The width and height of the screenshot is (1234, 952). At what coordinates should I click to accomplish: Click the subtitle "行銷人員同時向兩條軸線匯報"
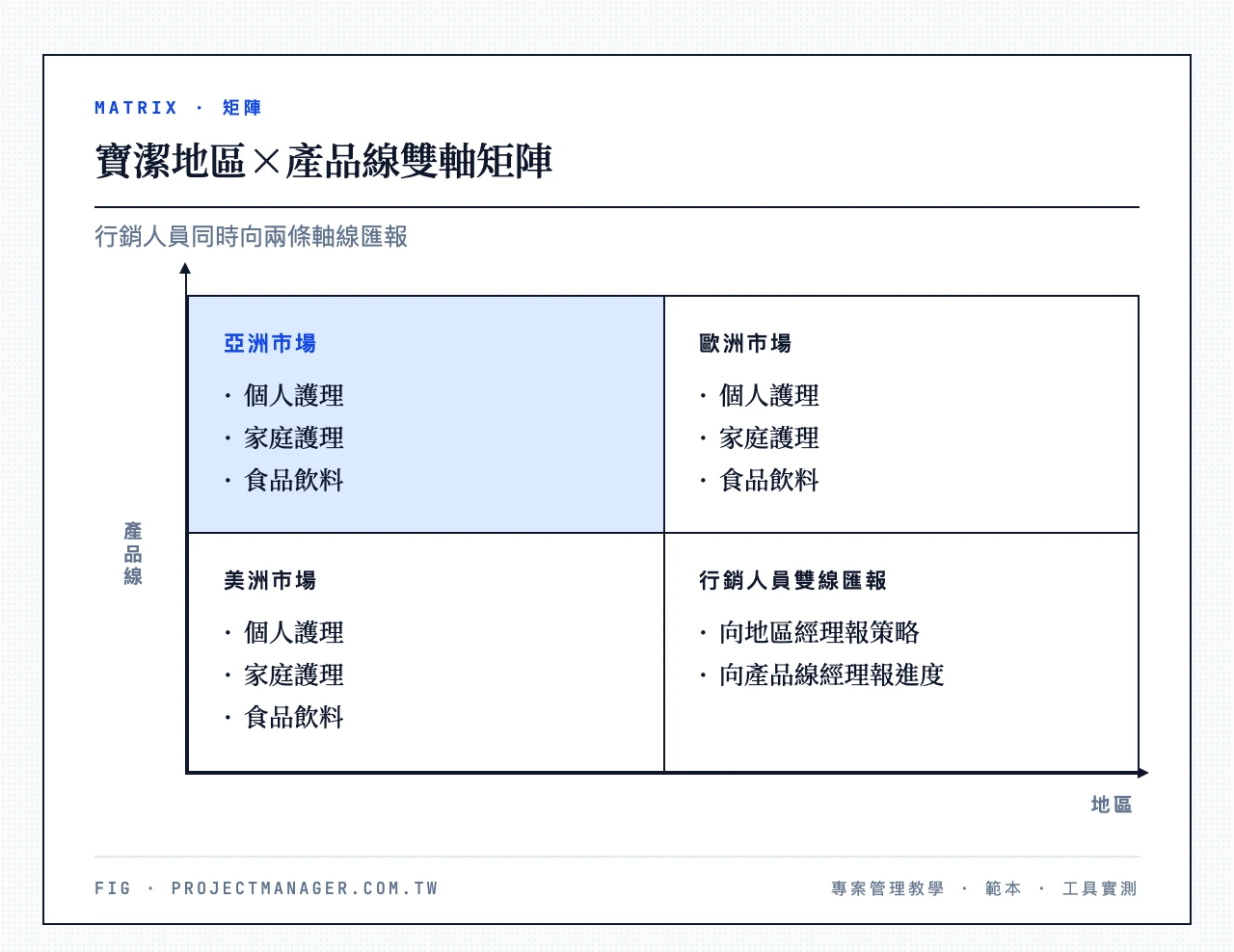251,236
